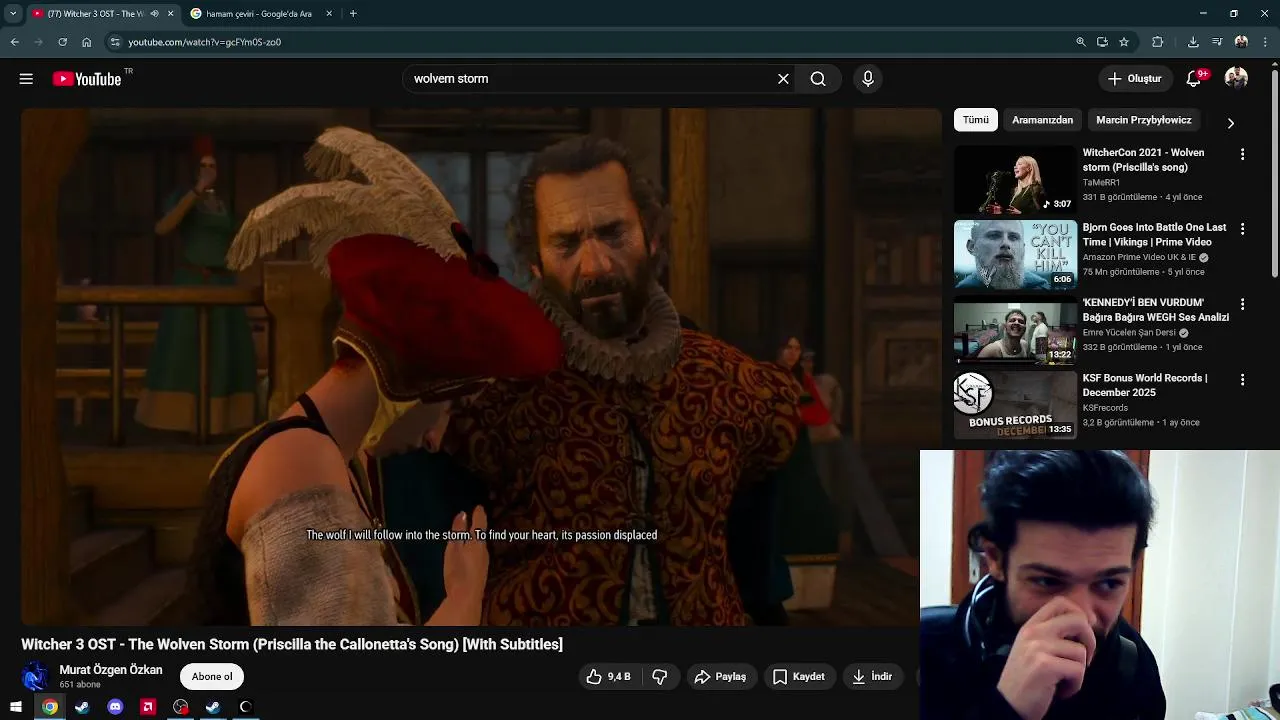Viewport: 1280px width, 720px height.
Task: Mute the Witcher 3 OST tab audio
Action: click(x=154, y=14)
